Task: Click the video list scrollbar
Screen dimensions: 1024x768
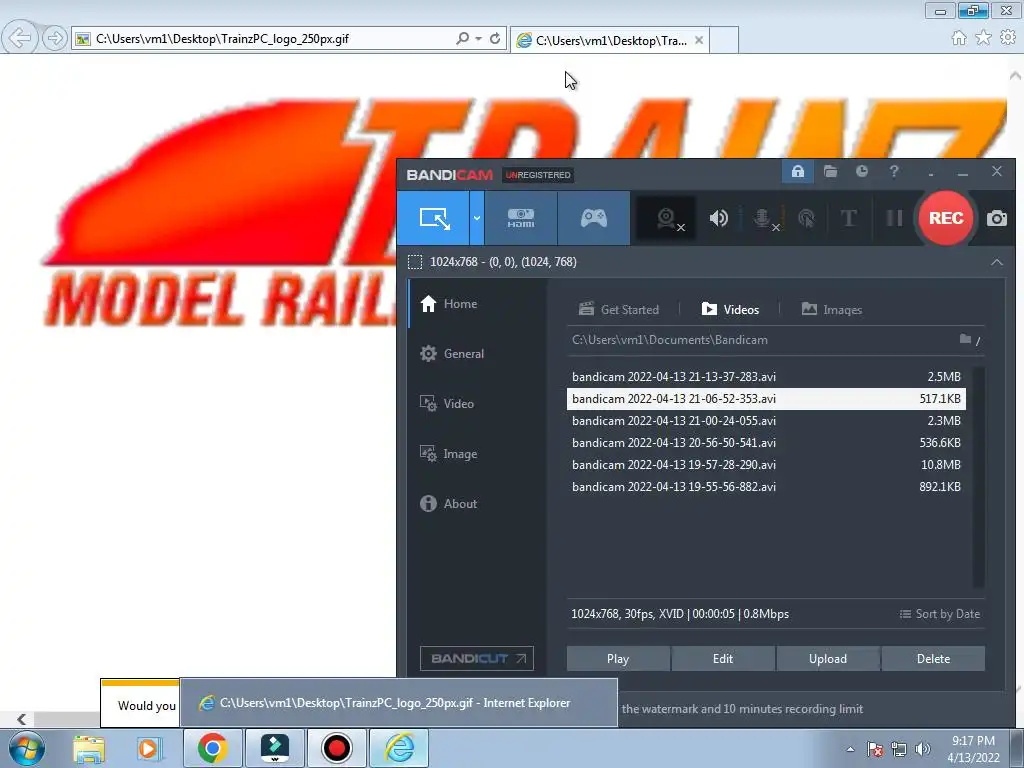Action: coord(978,477)
